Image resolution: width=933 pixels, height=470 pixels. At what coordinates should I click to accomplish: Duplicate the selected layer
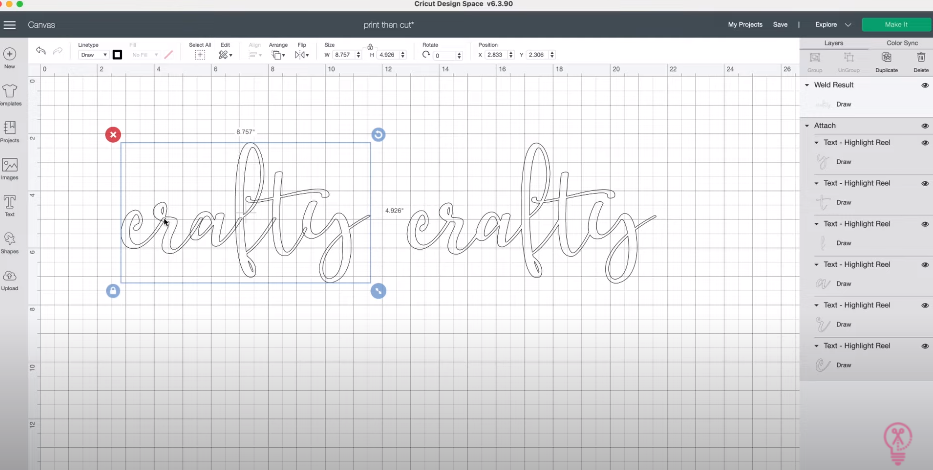coord(886,61)
